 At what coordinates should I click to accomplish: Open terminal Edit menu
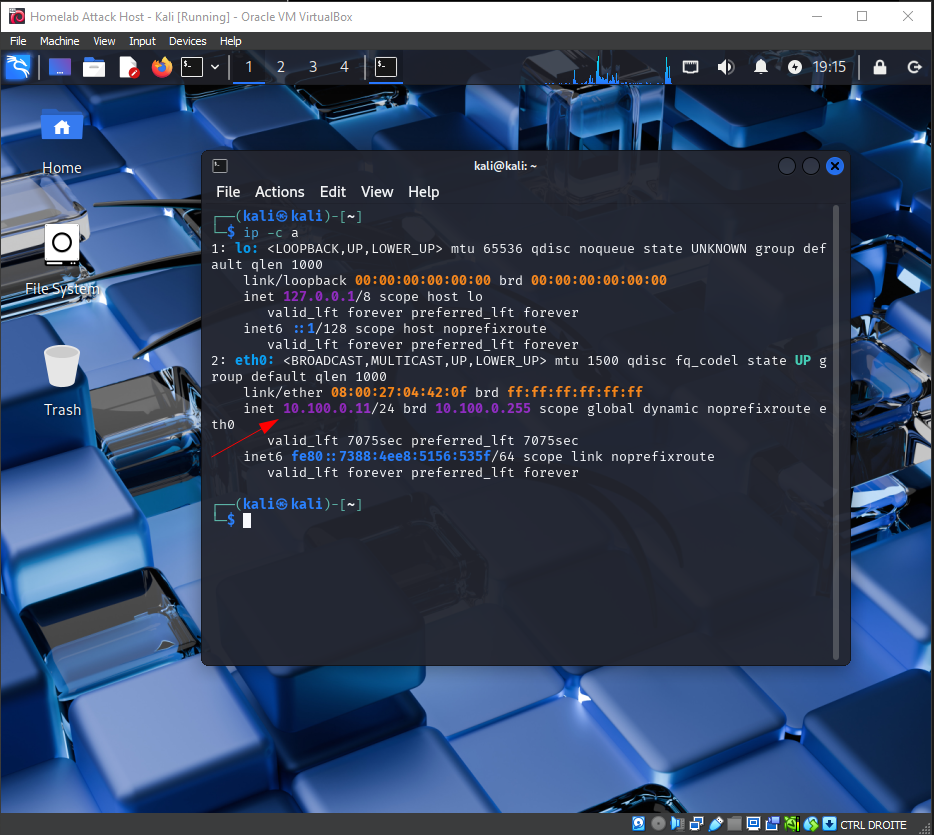pyautogui.click(x=332, y=192)
